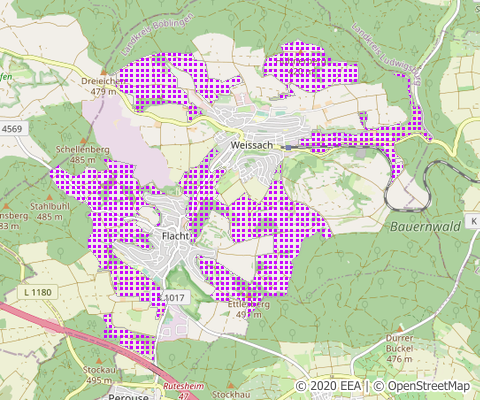
Task: Click the 4569 road number shield
Action: pyautogui.click(x=12, y=129)
